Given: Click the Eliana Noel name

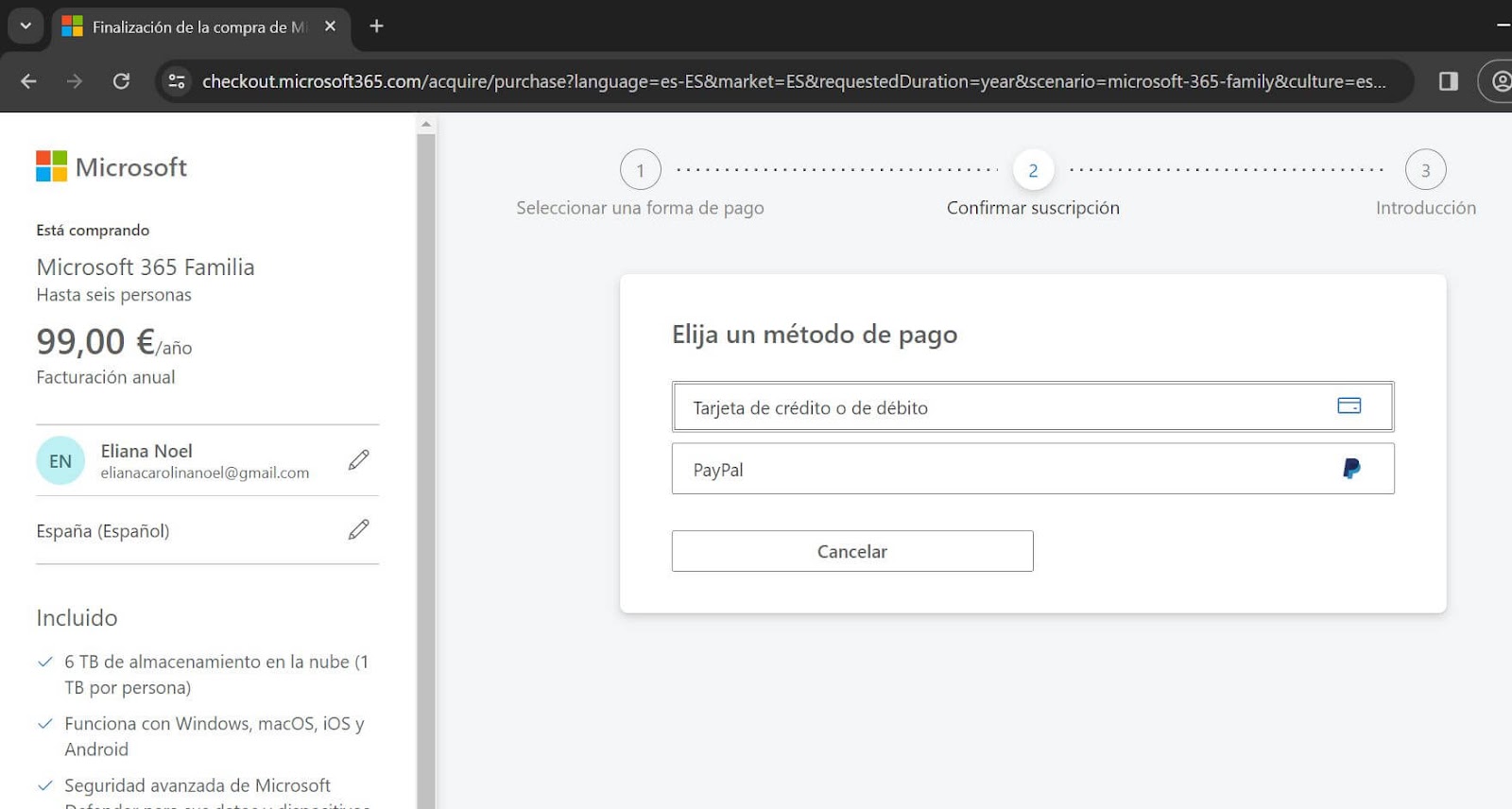Looking at the screenshot, I should (x=146, y=451).
